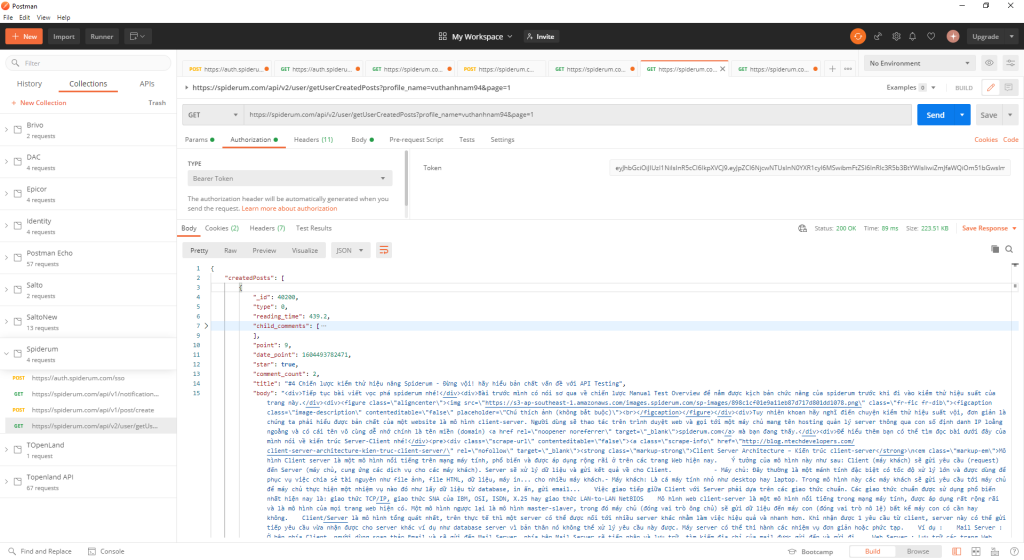This screenshot has height=560, width=1024.
Task: Switch to Browse mode toggle
Action: tap(917, 552)
